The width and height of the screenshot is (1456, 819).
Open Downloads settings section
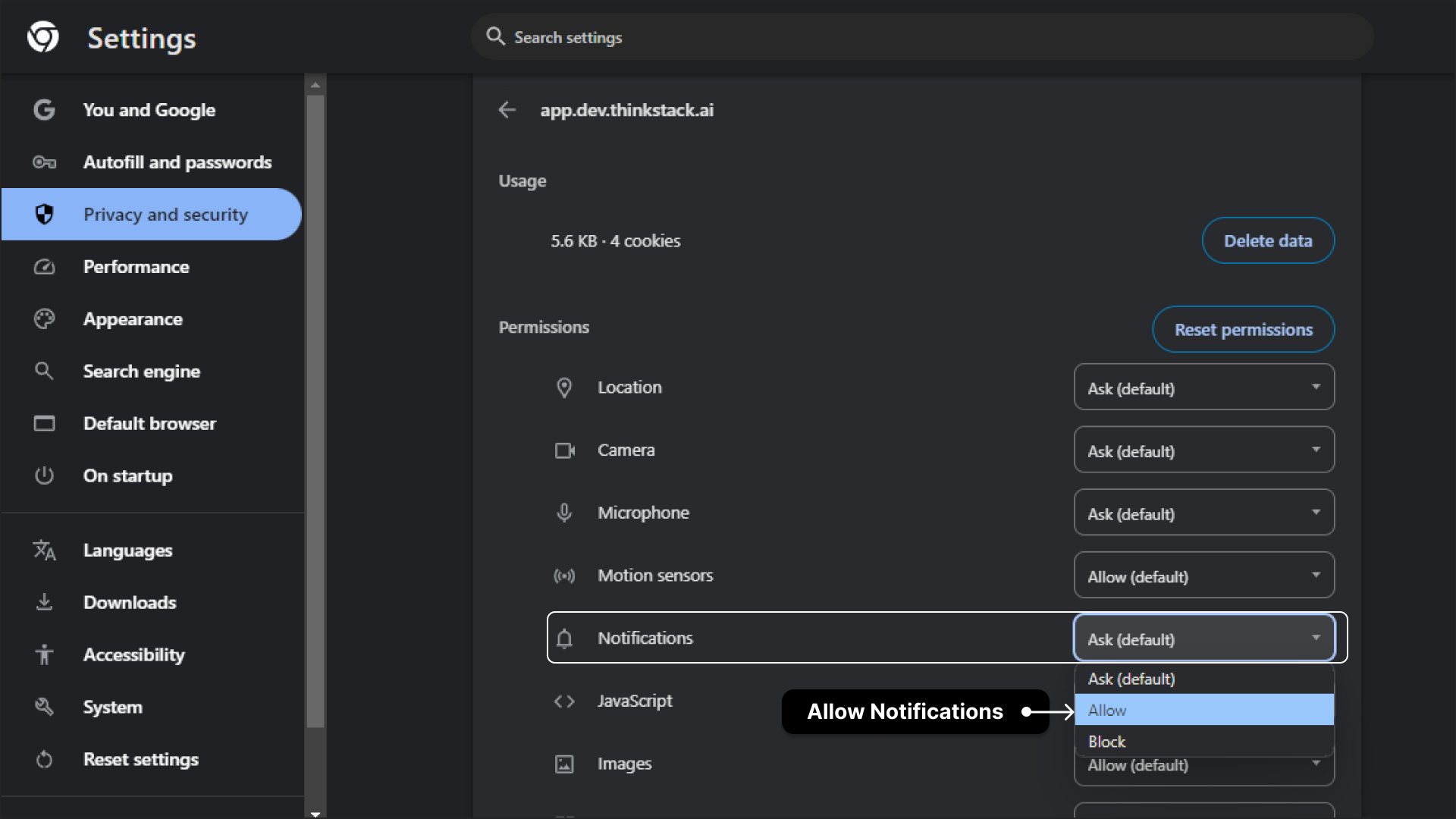coord(152,602)
